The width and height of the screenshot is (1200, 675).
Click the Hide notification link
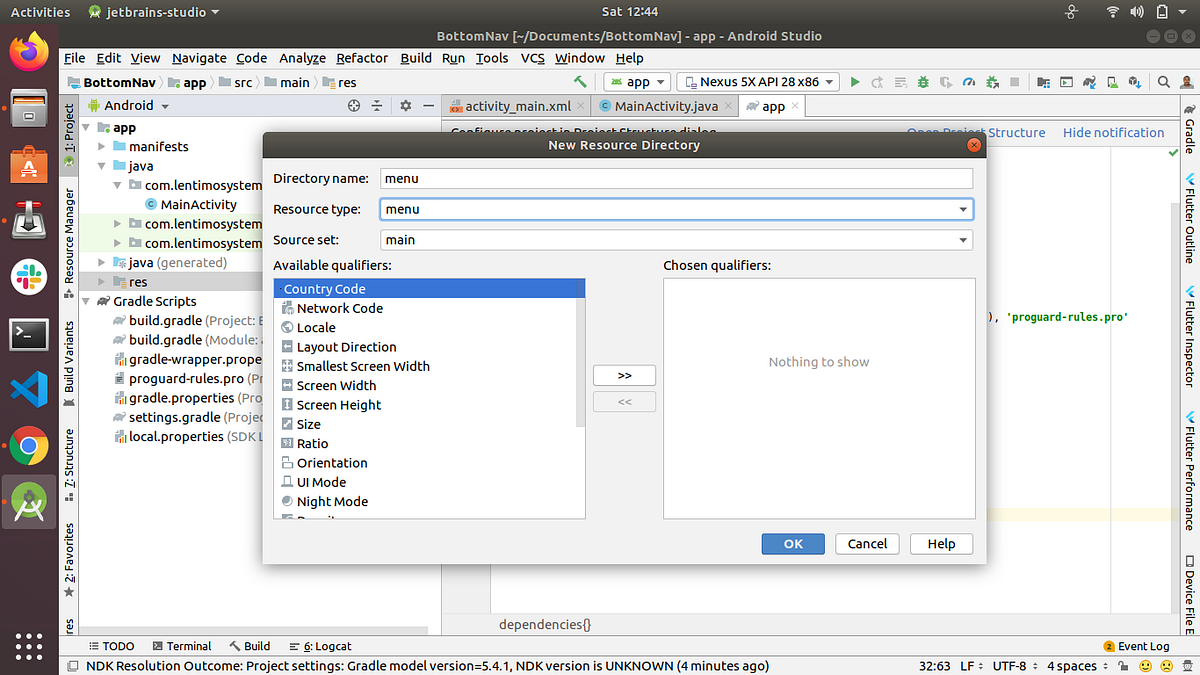(1113, 132)
